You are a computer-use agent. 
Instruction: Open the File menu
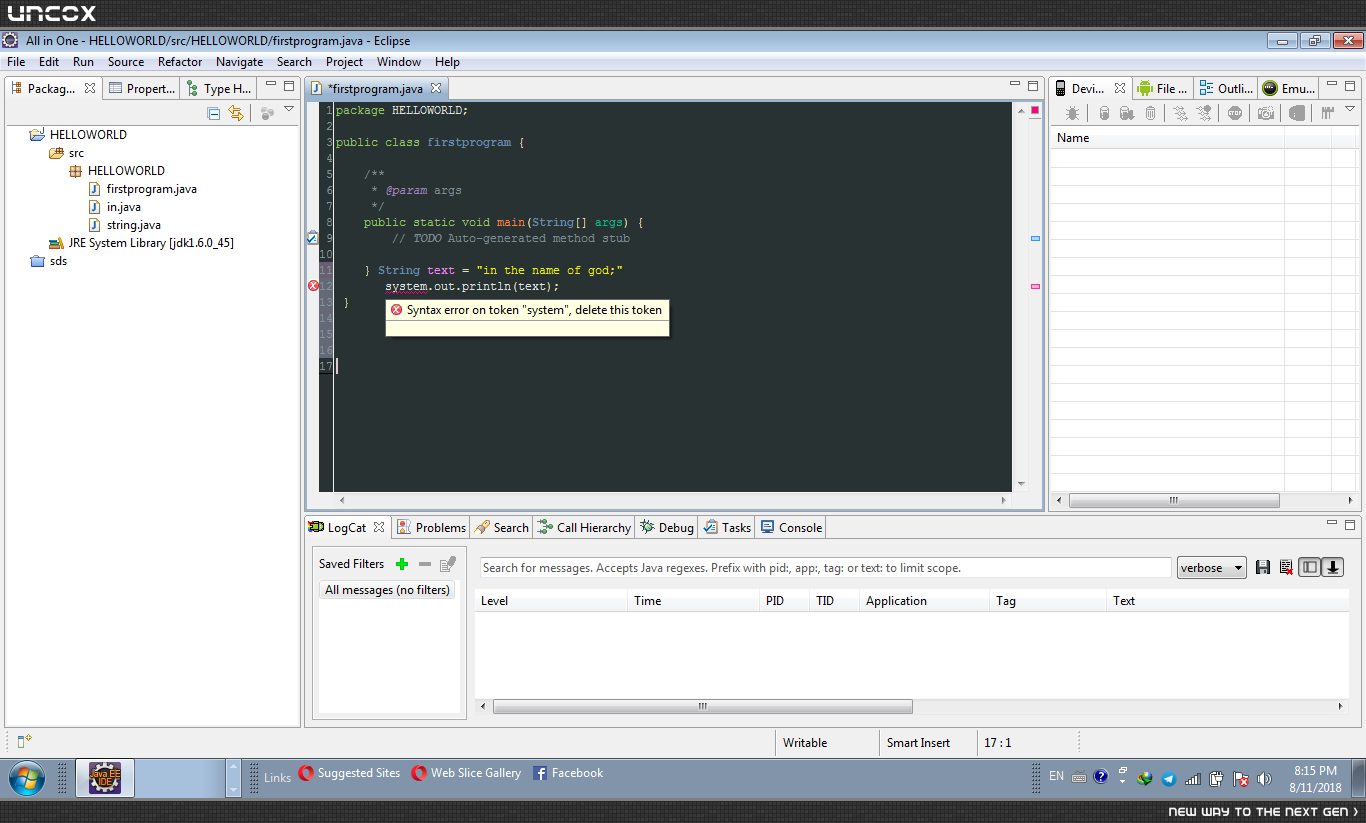tap(16, 61)
